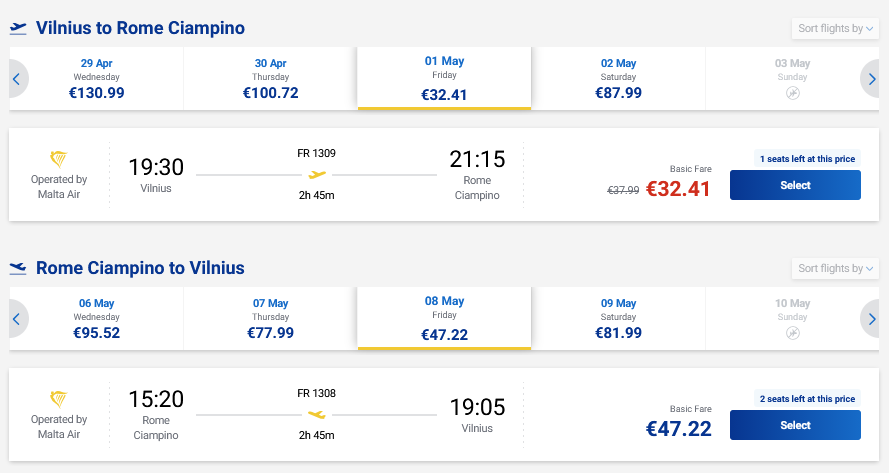The image size is (889, 473).
Task: Click the Ryanair harp logo on flight FR 1309
Action: pos(59,159)
